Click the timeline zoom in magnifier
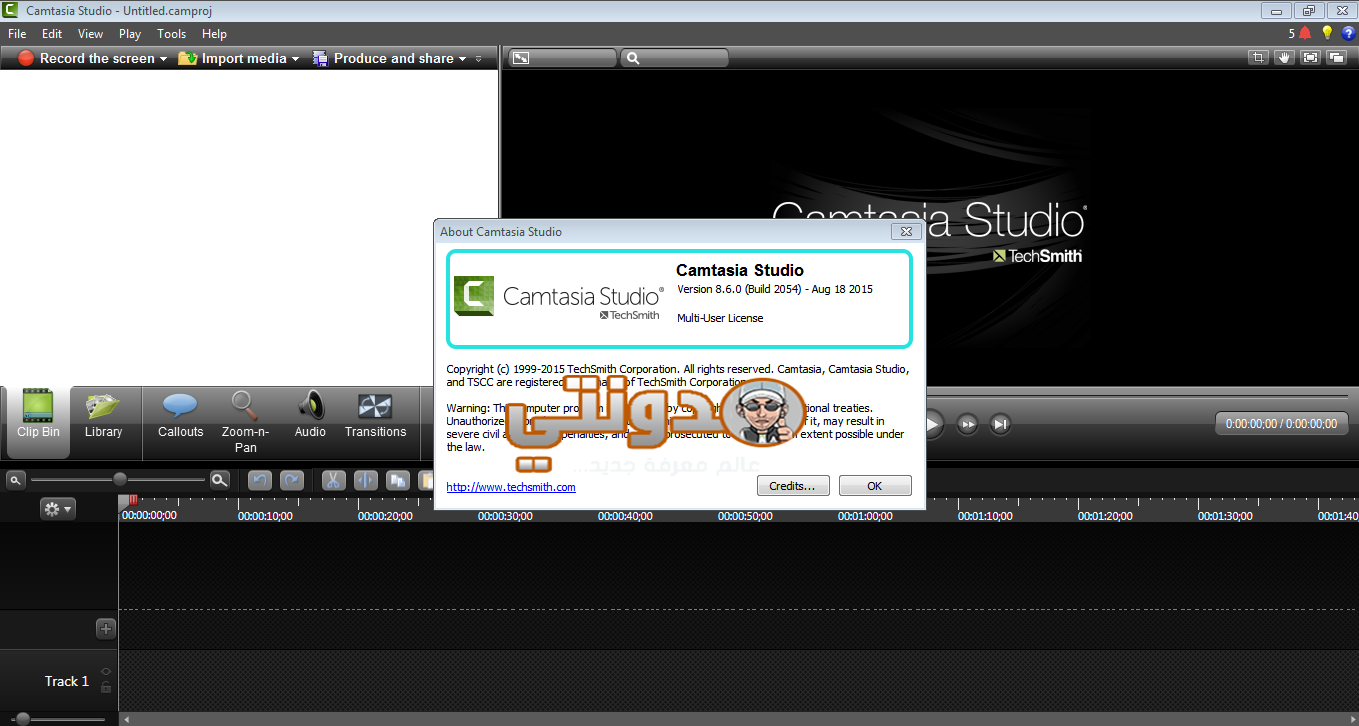 220,480
